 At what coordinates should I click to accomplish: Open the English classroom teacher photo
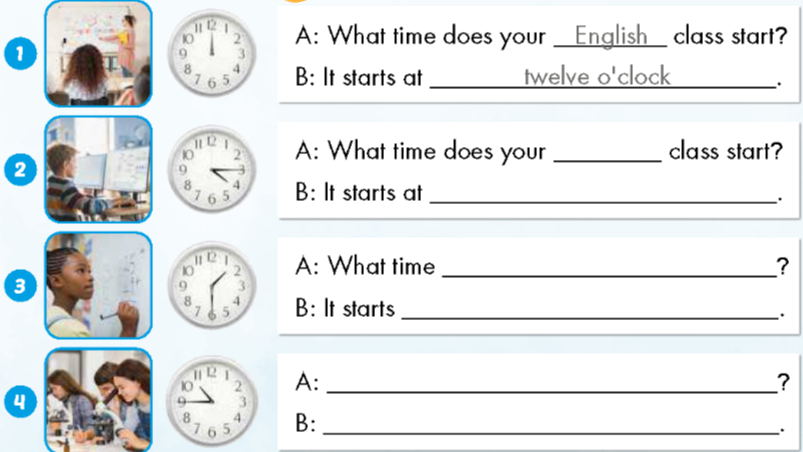(x=98, y=53)
